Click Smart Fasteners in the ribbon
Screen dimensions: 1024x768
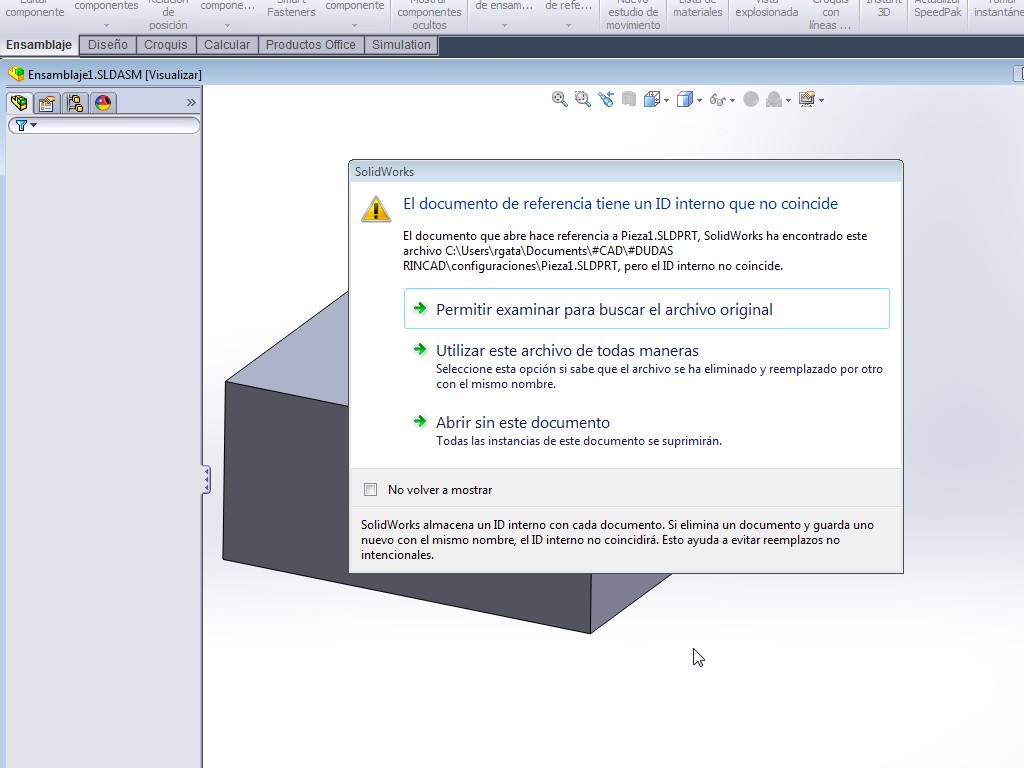[x=291, y=8]
